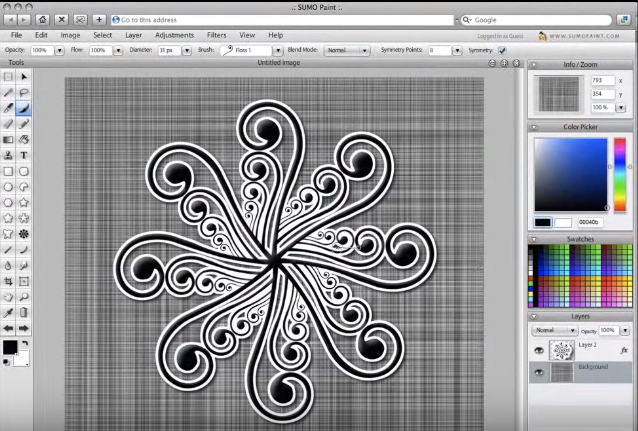
Task: Hide the Background layer via eye icon
Action: pos(538,372)
